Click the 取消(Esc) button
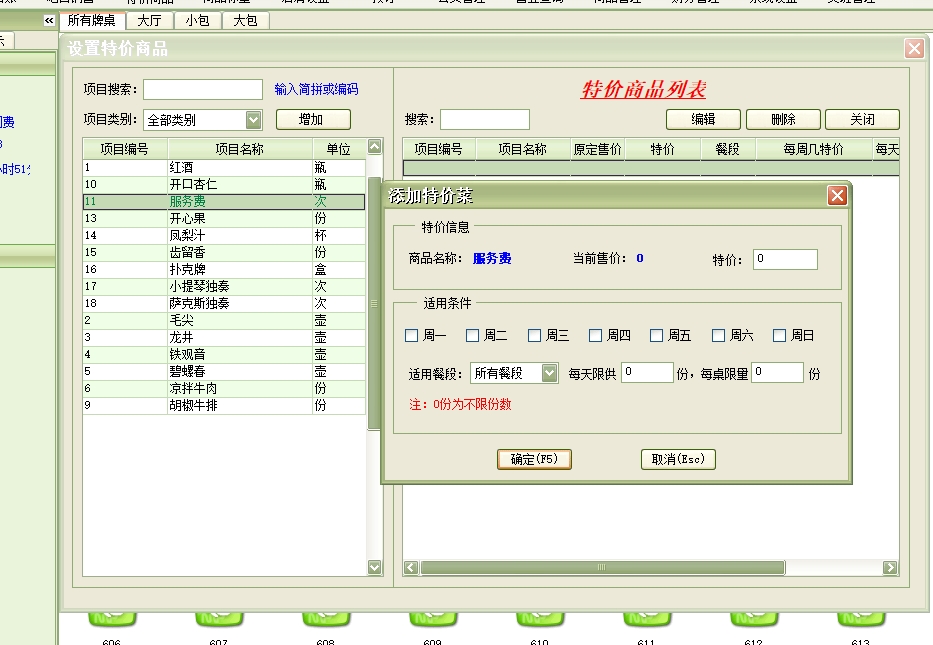933x645 pixels. click(678, 459)
